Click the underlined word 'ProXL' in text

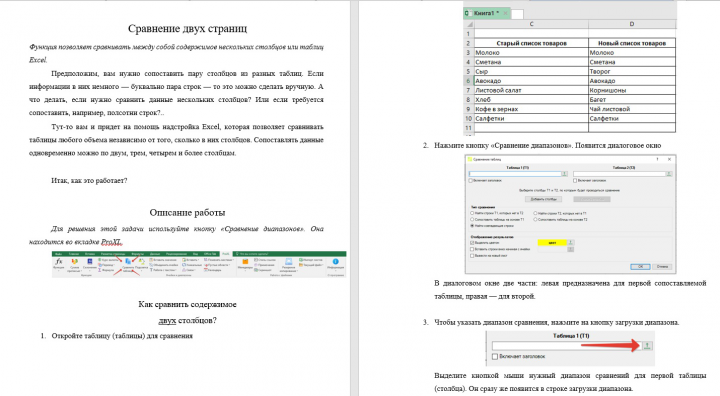(111, 242)
